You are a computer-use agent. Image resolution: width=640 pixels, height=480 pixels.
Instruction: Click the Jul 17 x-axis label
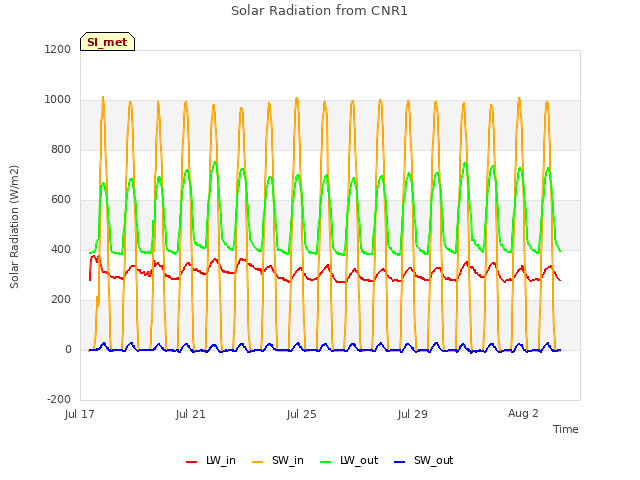pyautogui.click(x=80, y=414)
